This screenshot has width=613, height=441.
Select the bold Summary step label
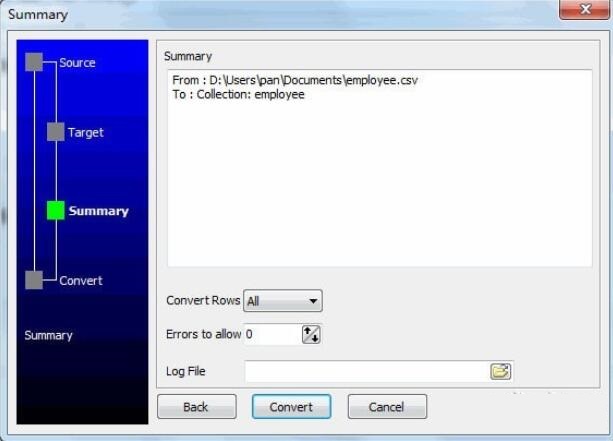(x=99, y=211)
